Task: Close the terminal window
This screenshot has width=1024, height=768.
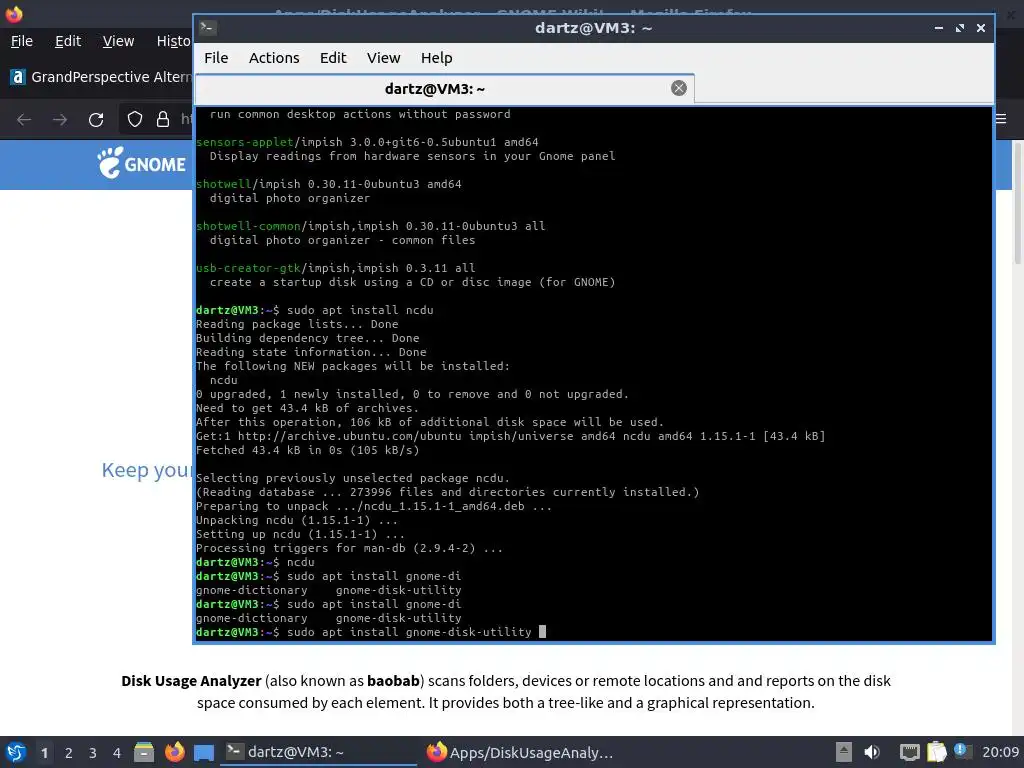Action: (980, 28)
